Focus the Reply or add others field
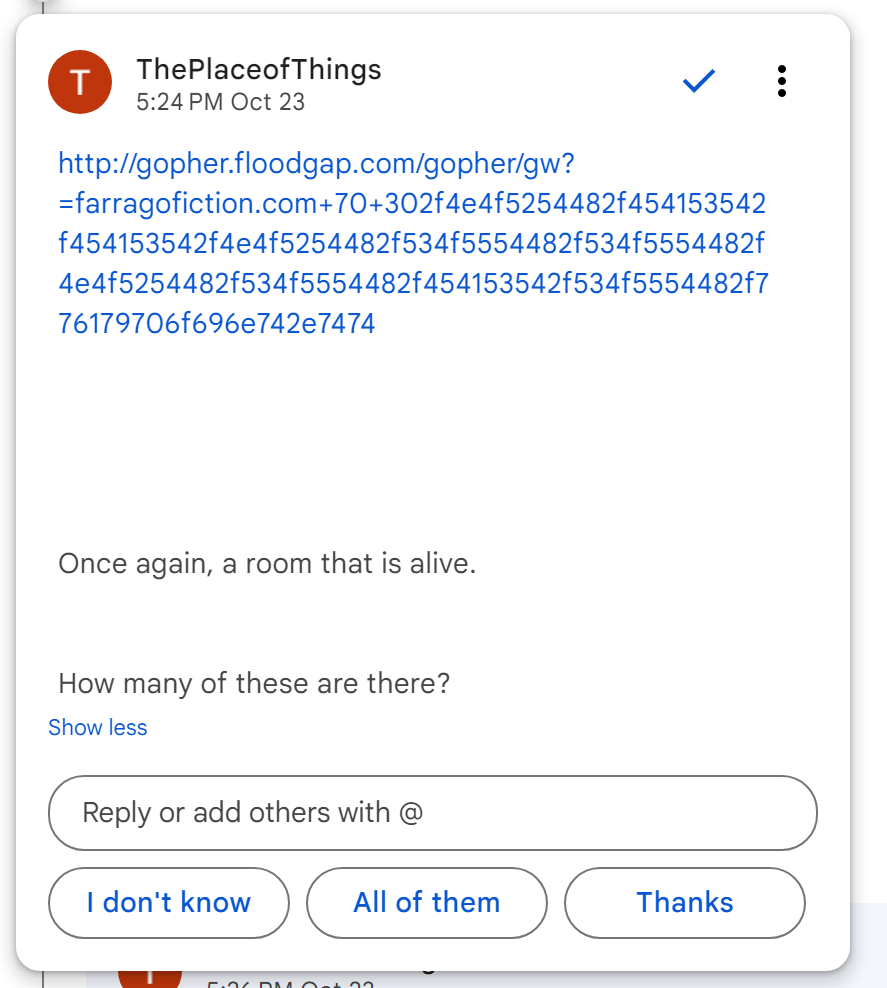The height and width of the screenshot is (988, 887). pos(432,812)
